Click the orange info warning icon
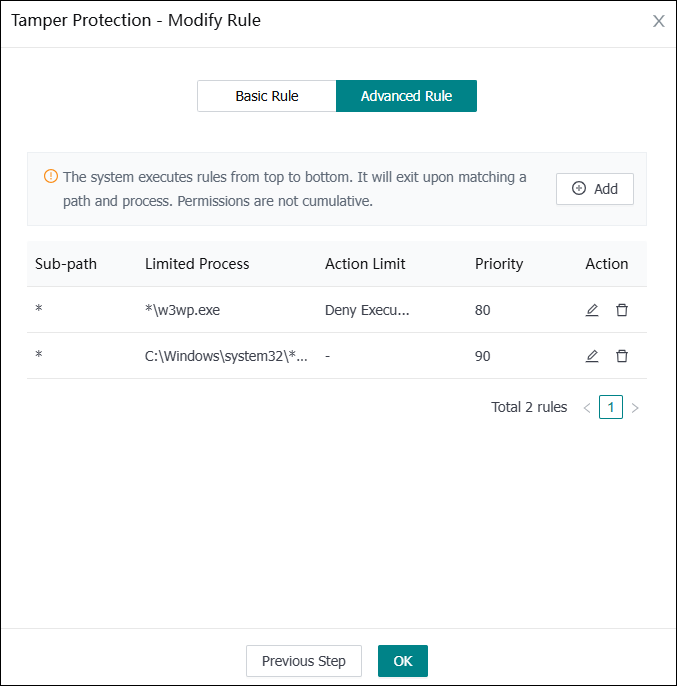Image resolution: width=677 pixels, height=686 pixels. pyautogui.click(x=51, y=177)
